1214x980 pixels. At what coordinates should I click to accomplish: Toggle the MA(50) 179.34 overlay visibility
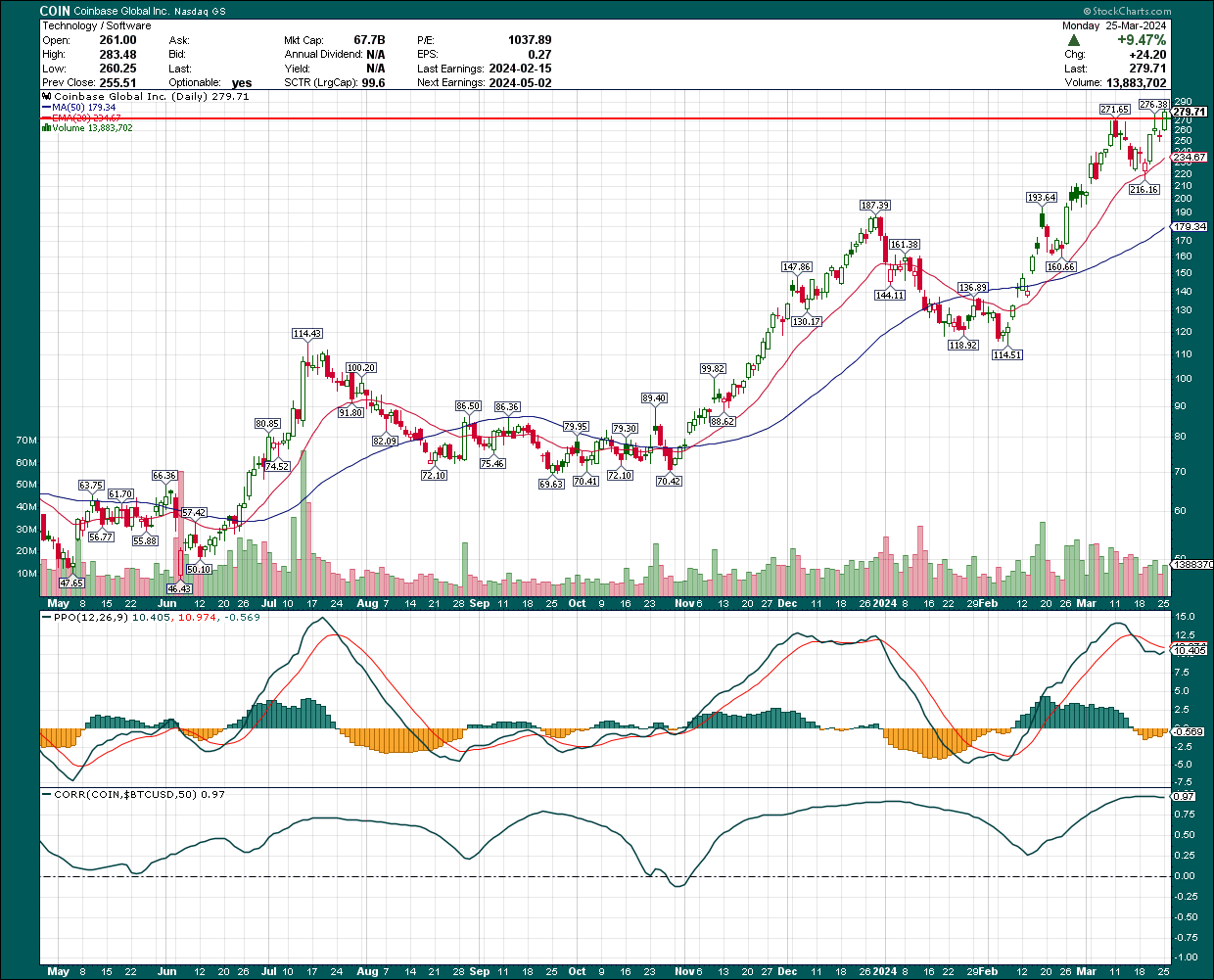tap(83, 107)
